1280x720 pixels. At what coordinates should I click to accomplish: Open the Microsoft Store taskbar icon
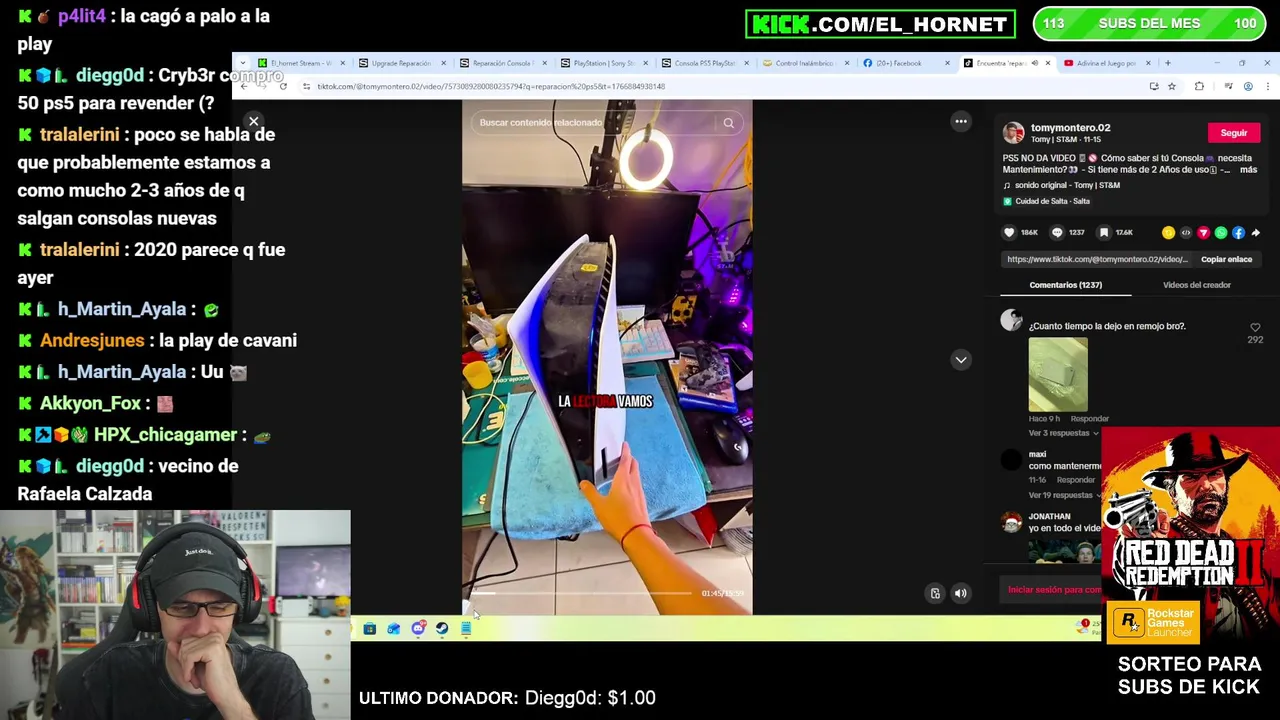click(369, 629)
